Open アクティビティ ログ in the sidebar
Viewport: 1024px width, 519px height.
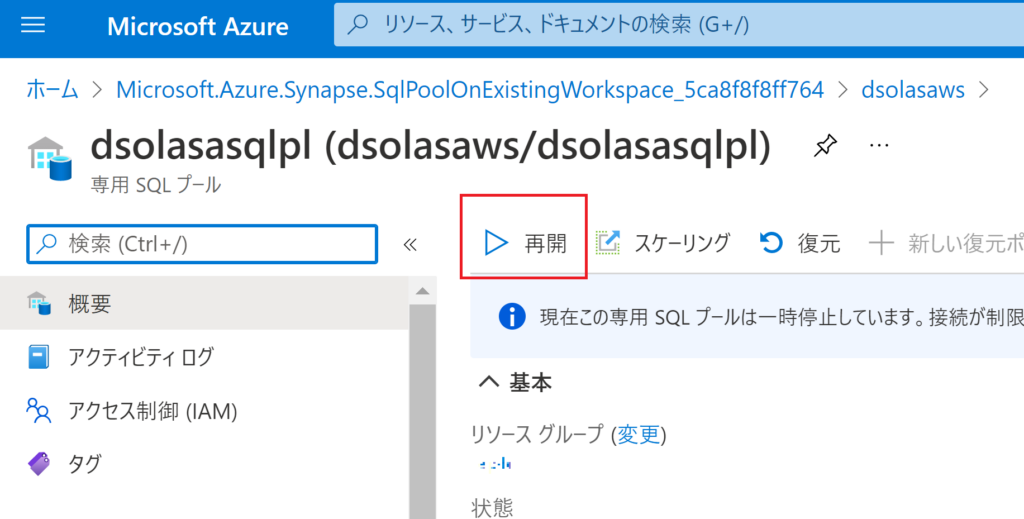140,357
